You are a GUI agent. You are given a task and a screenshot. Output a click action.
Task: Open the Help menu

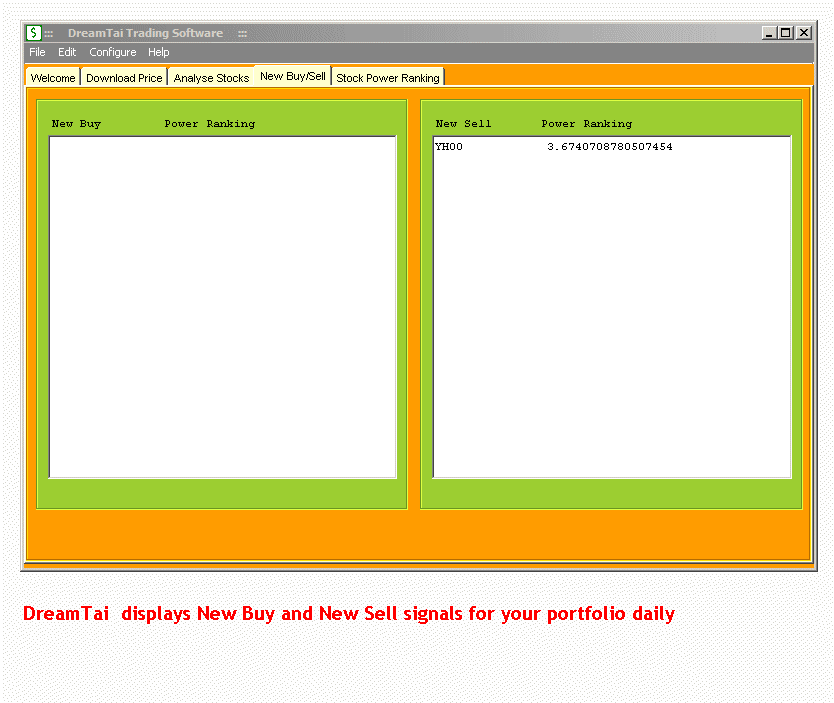159,52
